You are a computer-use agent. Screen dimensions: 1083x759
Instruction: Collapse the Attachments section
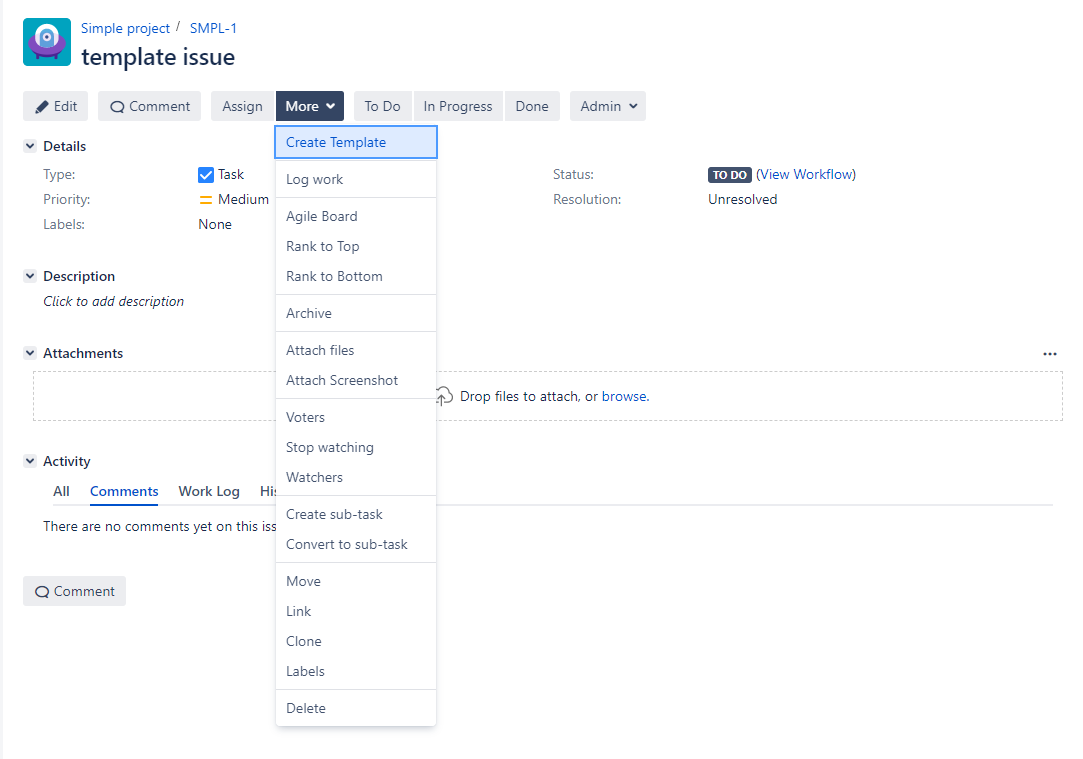coord(30,354)
